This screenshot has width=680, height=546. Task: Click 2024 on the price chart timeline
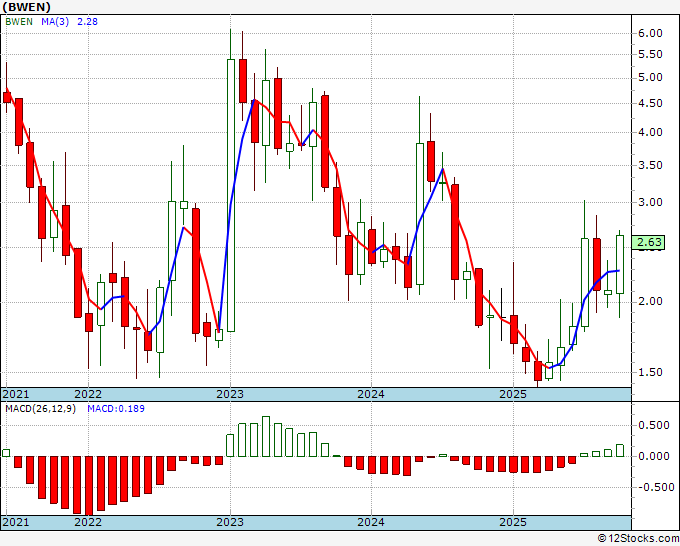pos(371,394)
